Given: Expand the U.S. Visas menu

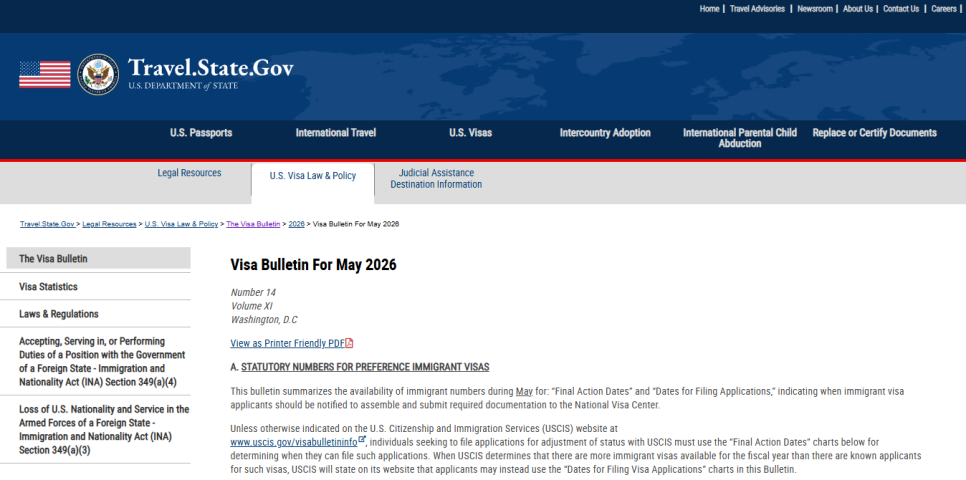Looking at the screenshot, I should pos(470,133).
